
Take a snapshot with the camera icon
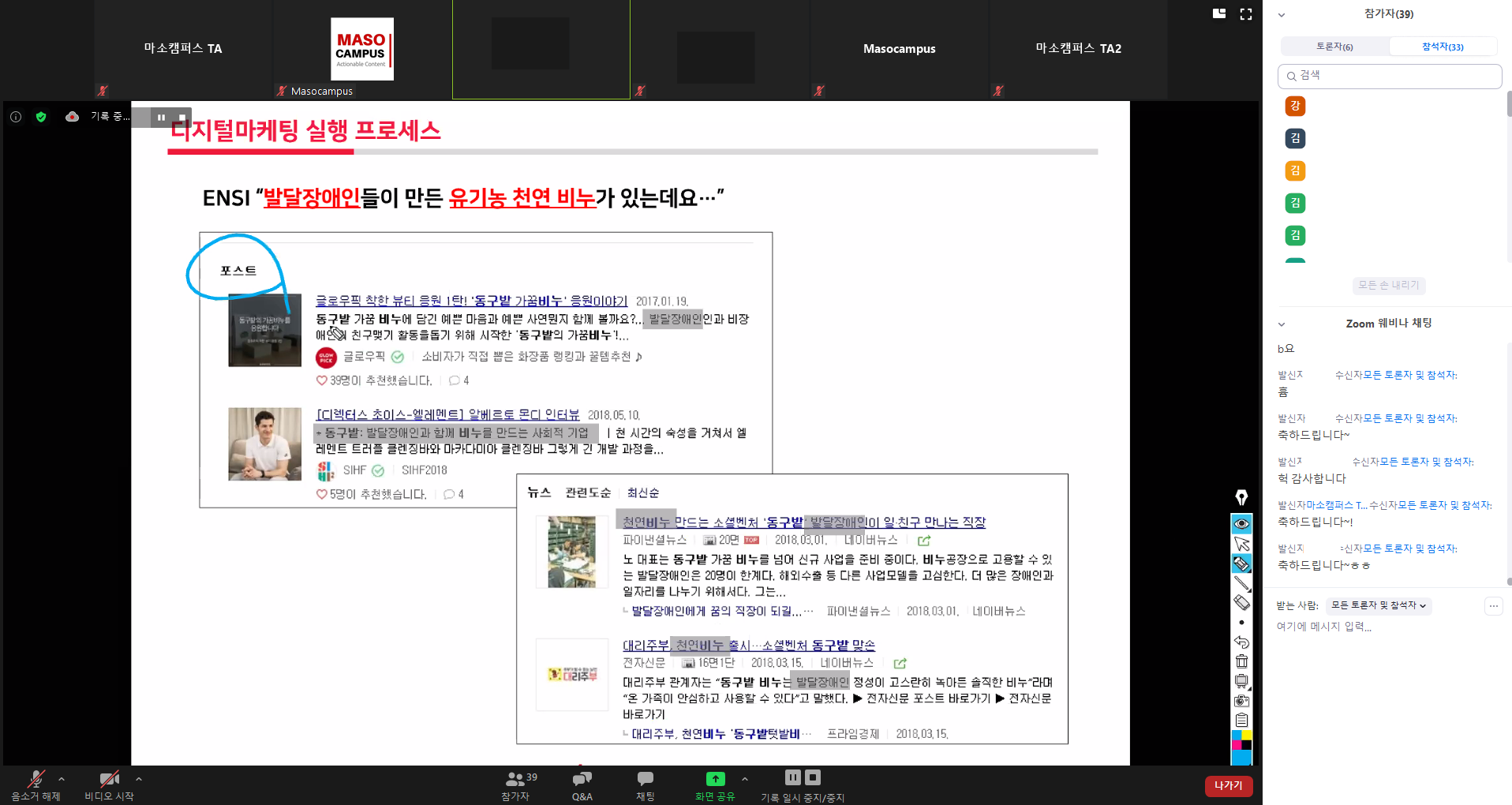point(1241,701)
